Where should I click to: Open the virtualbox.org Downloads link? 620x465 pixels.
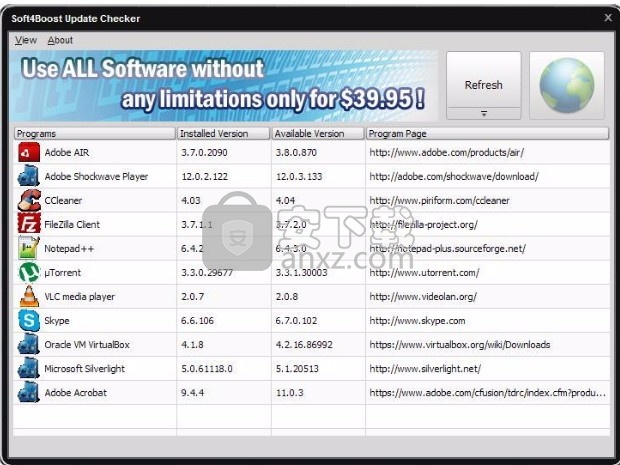pos(459,345)
